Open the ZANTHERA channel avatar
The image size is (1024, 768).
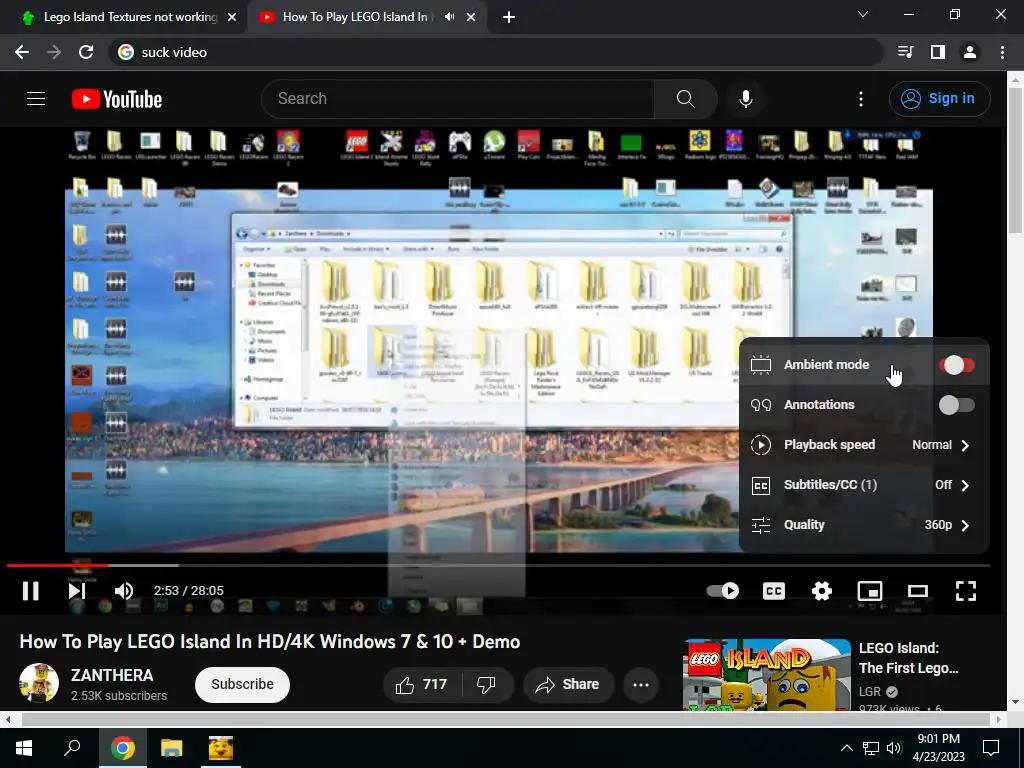point(39,683)
